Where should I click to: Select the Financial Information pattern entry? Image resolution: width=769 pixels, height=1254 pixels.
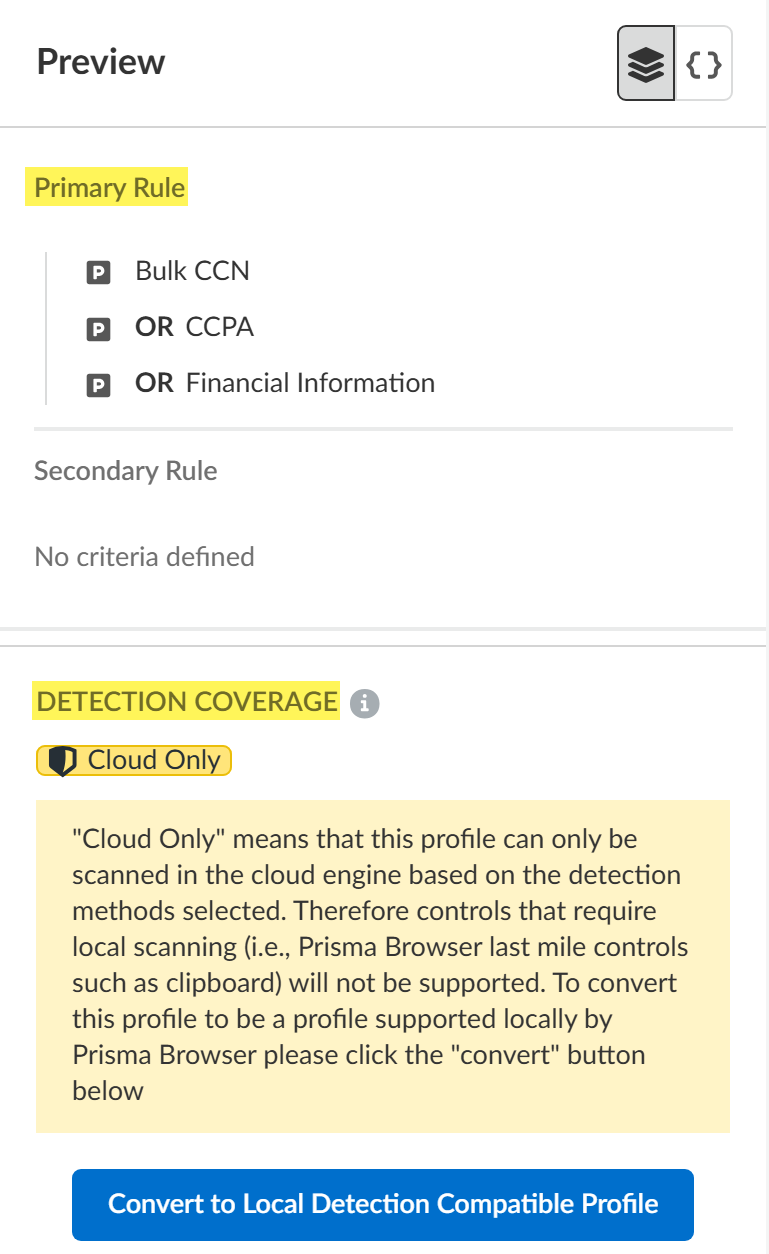(310, 383)
